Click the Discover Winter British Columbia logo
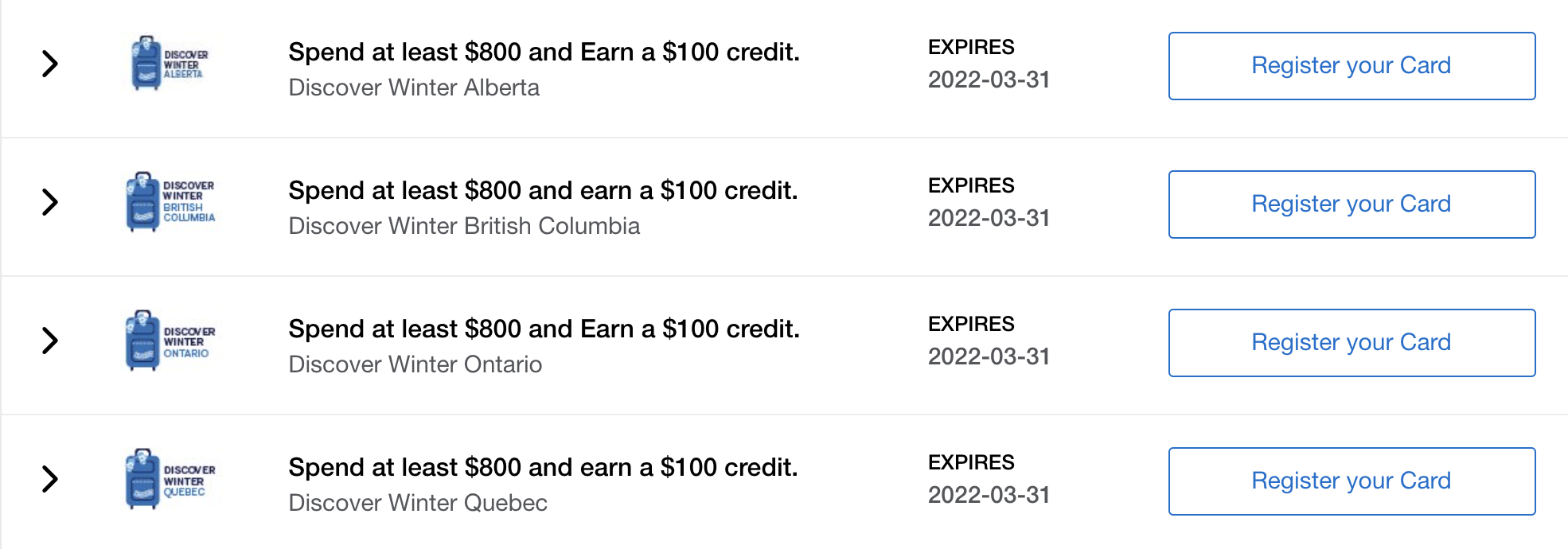 point(170,201)
